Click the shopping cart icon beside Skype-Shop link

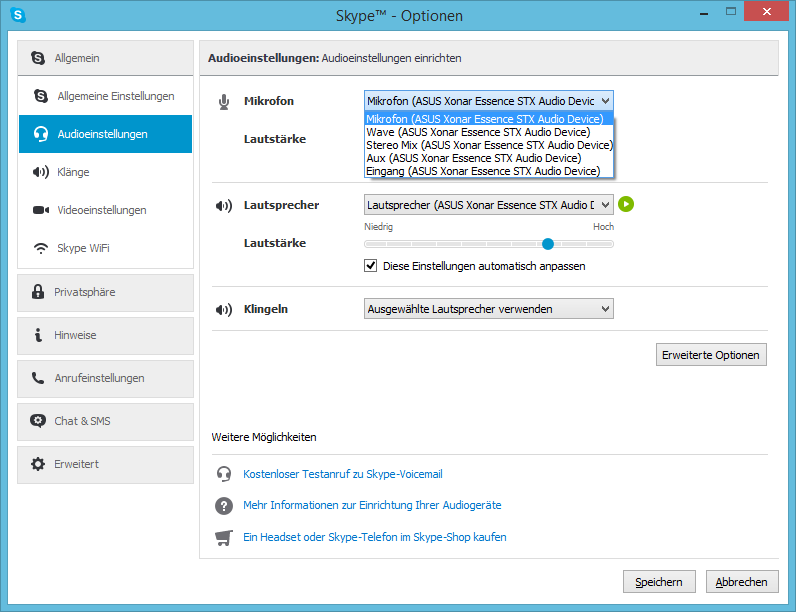click(224, 537)
